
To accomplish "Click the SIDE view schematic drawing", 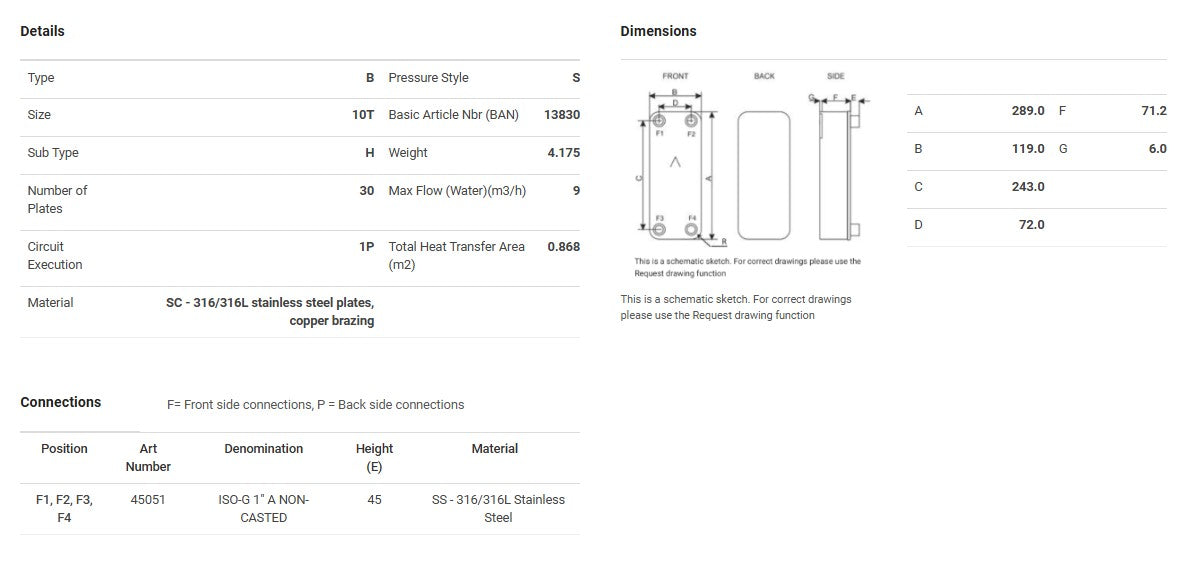I will (836, 175).
